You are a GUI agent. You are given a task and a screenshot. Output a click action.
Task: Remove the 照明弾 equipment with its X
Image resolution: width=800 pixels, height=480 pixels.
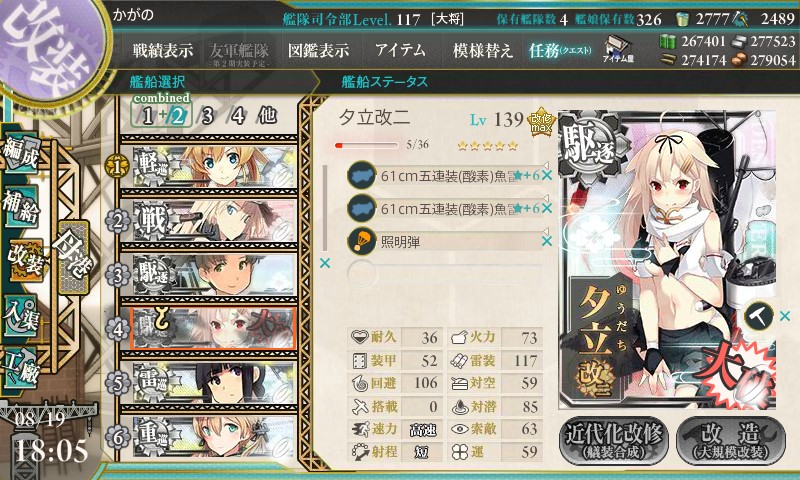(x=547, y=241)
